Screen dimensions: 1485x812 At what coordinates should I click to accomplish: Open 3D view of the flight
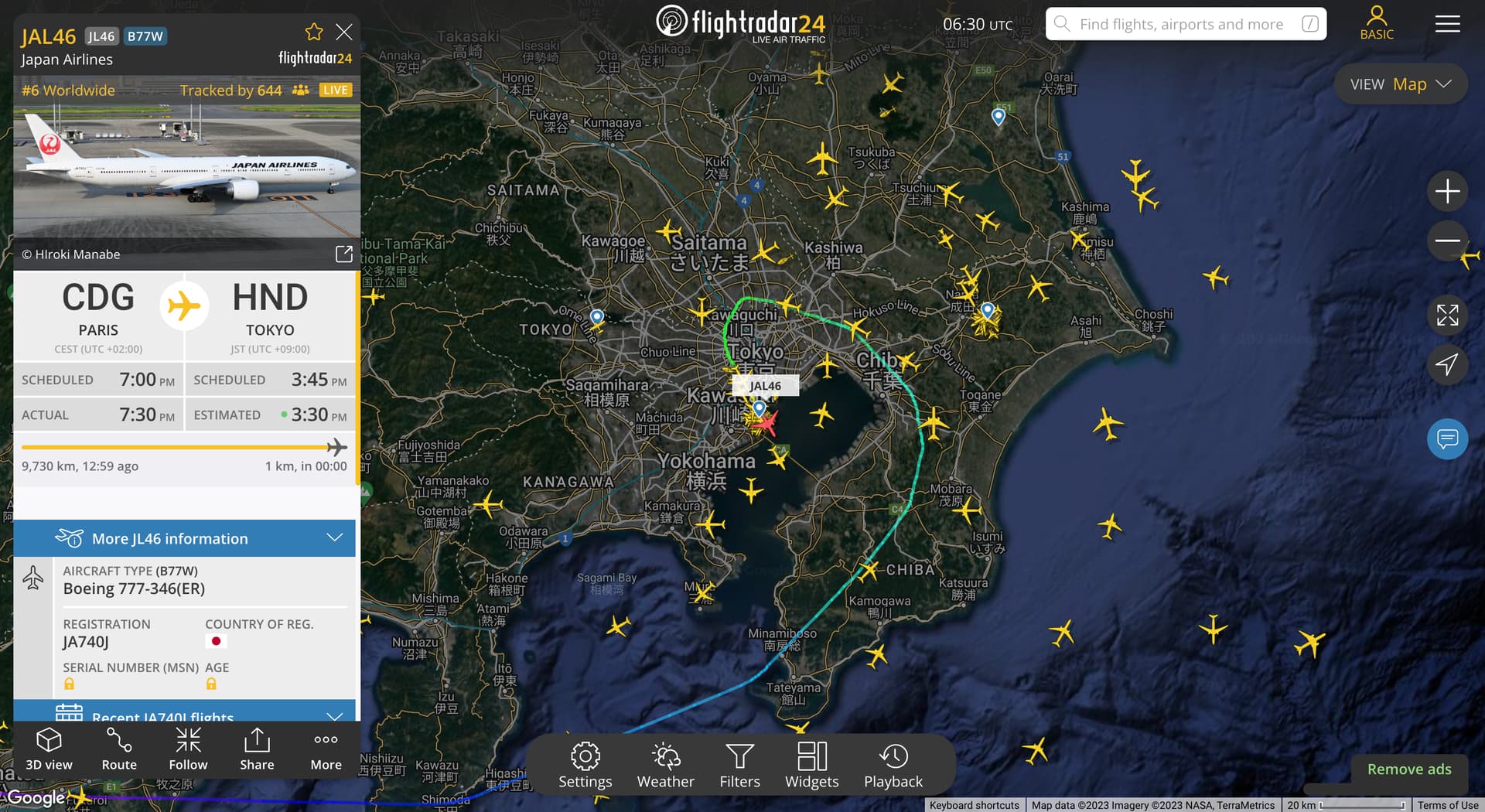tap(49, 749)
